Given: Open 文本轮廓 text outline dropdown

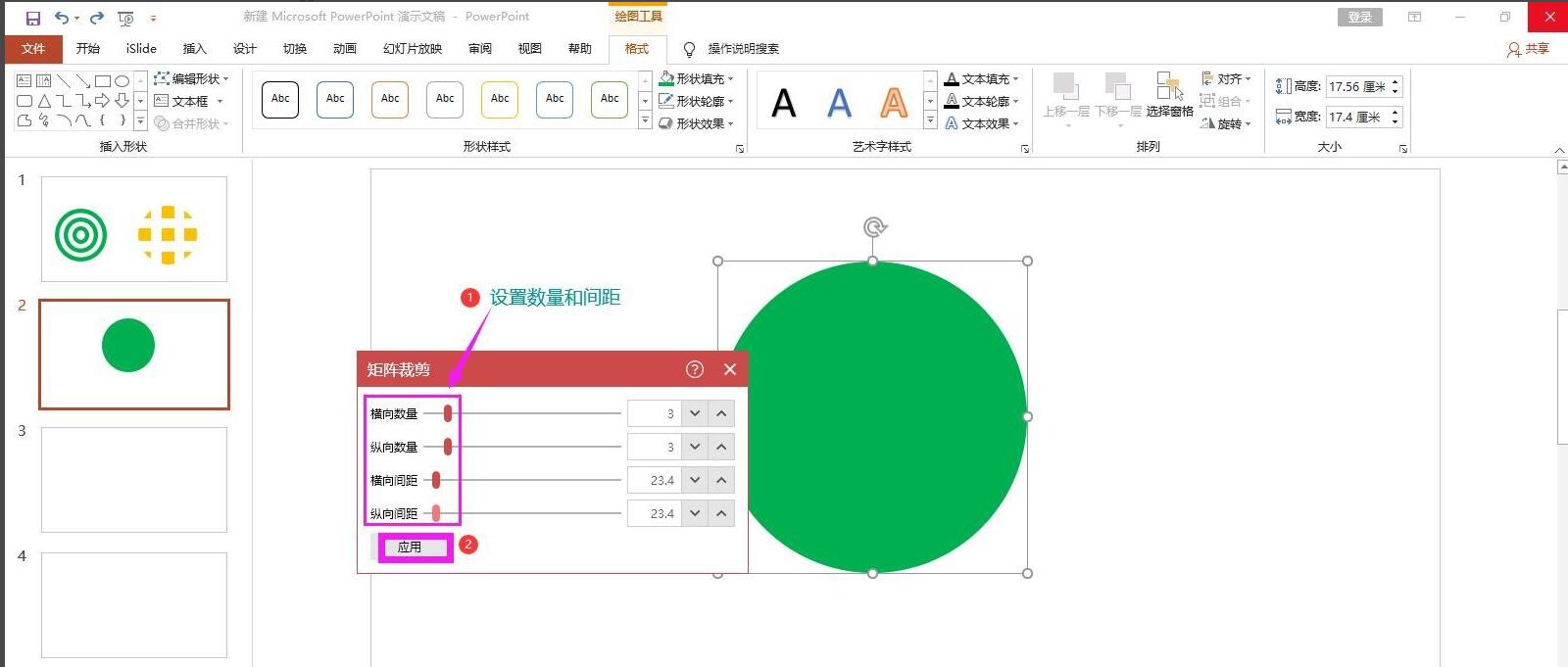Looking at the screenshot, I should [982, 101].
